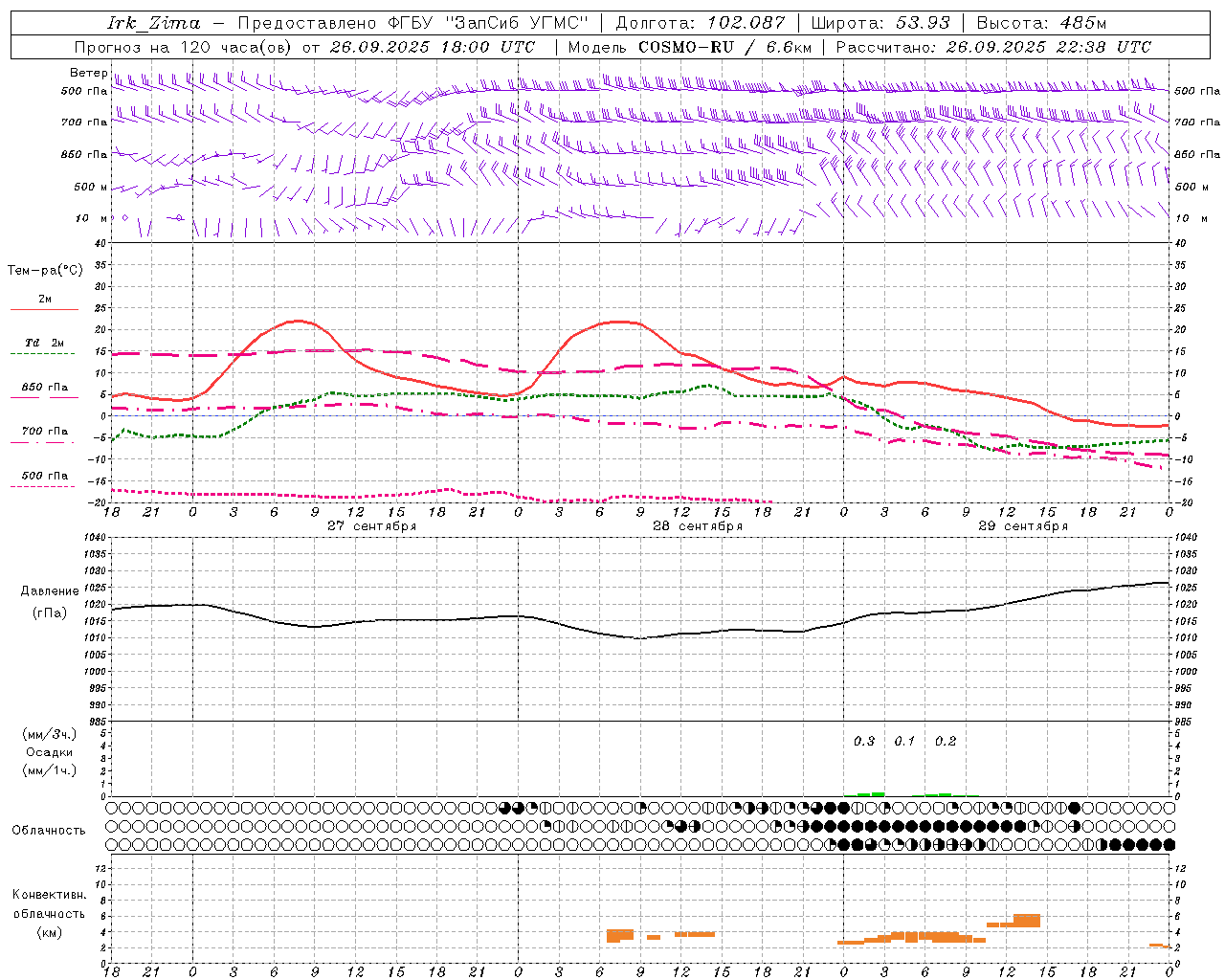Click the Ветер wind section label
Screen dimensions: 1225x980
click(x=88, y=73)
